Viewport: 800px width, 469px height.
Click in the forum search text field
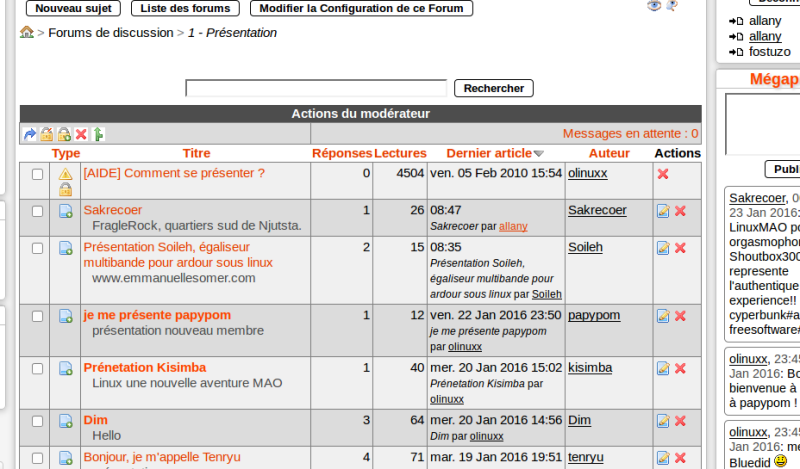[x=316, y=88]
